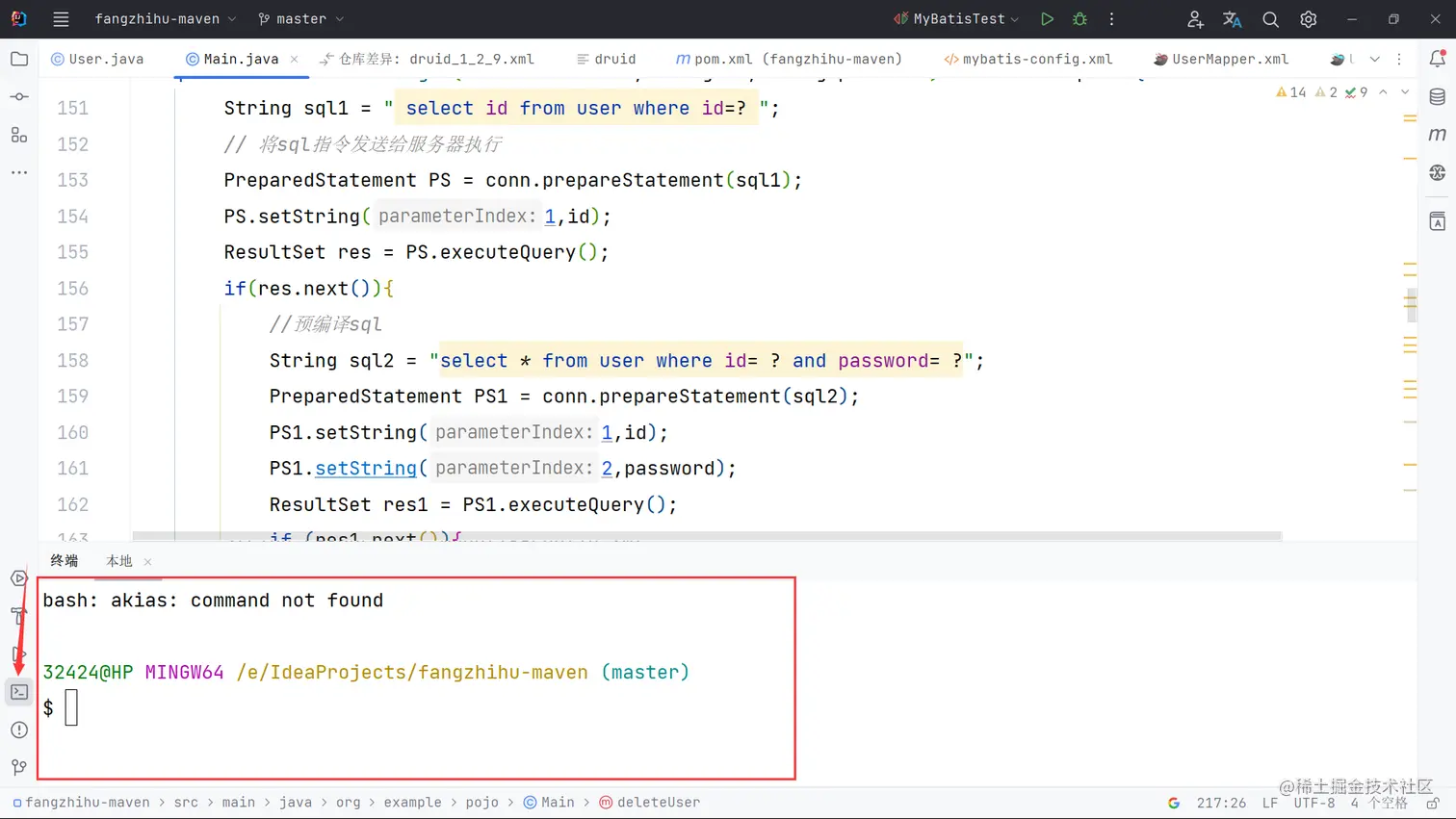
Task: Open the Maven tool window
Action: (x=1437, y=135)
